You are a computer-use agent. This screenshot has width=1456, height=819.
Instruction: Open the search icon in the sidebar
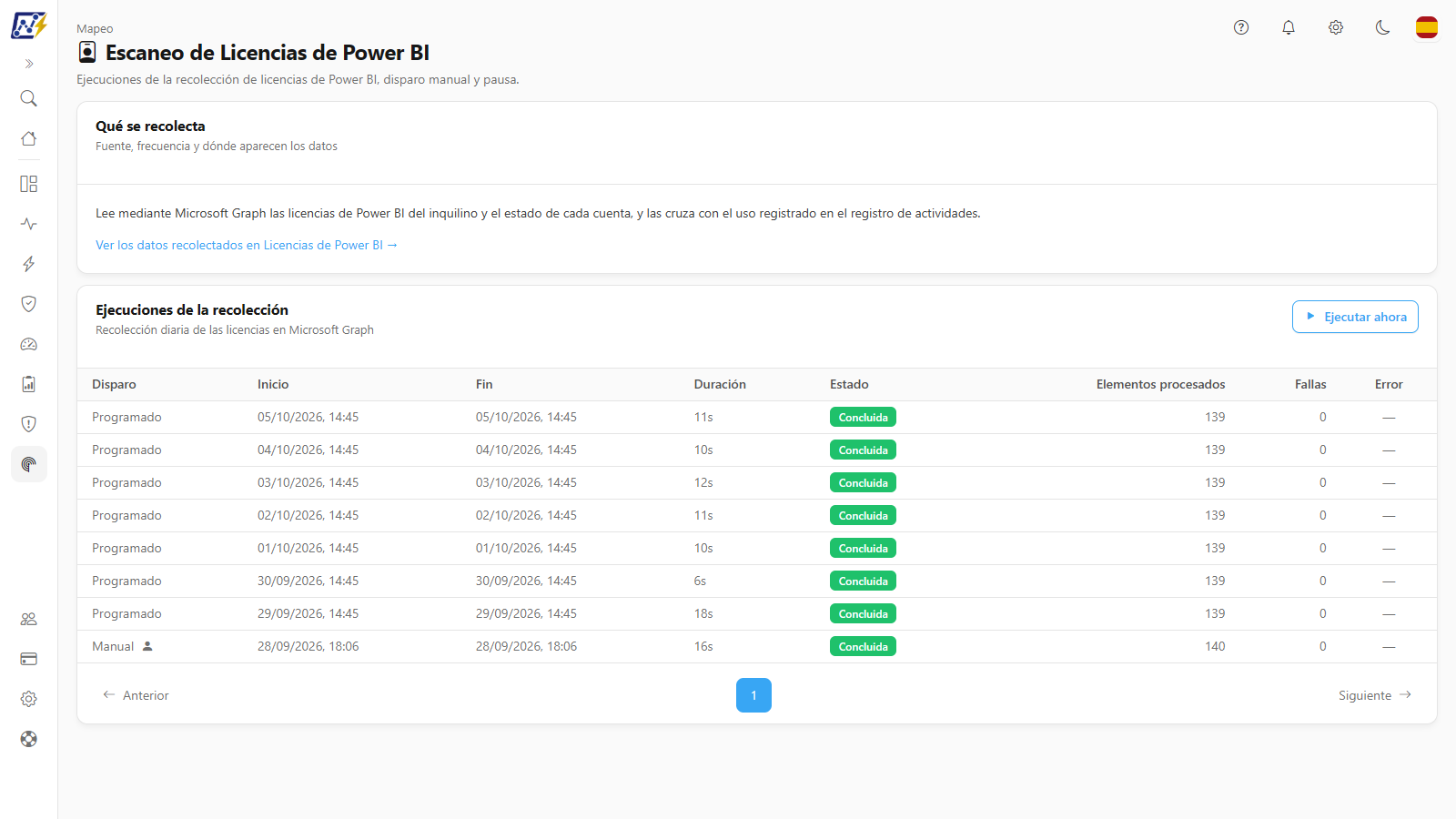click(29, 98)
